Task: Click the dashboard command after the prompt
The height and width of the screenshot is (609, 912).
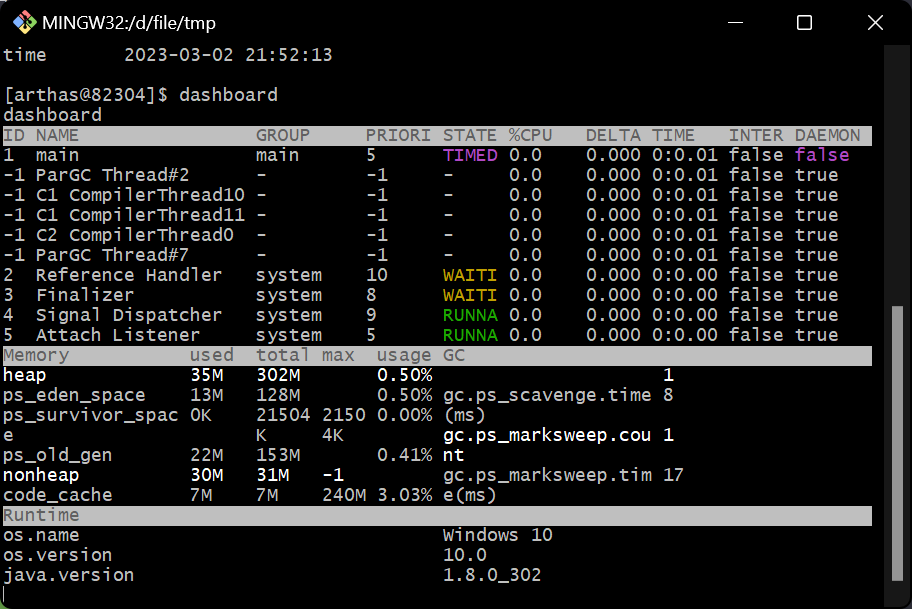Action: (x=228, y=95)
